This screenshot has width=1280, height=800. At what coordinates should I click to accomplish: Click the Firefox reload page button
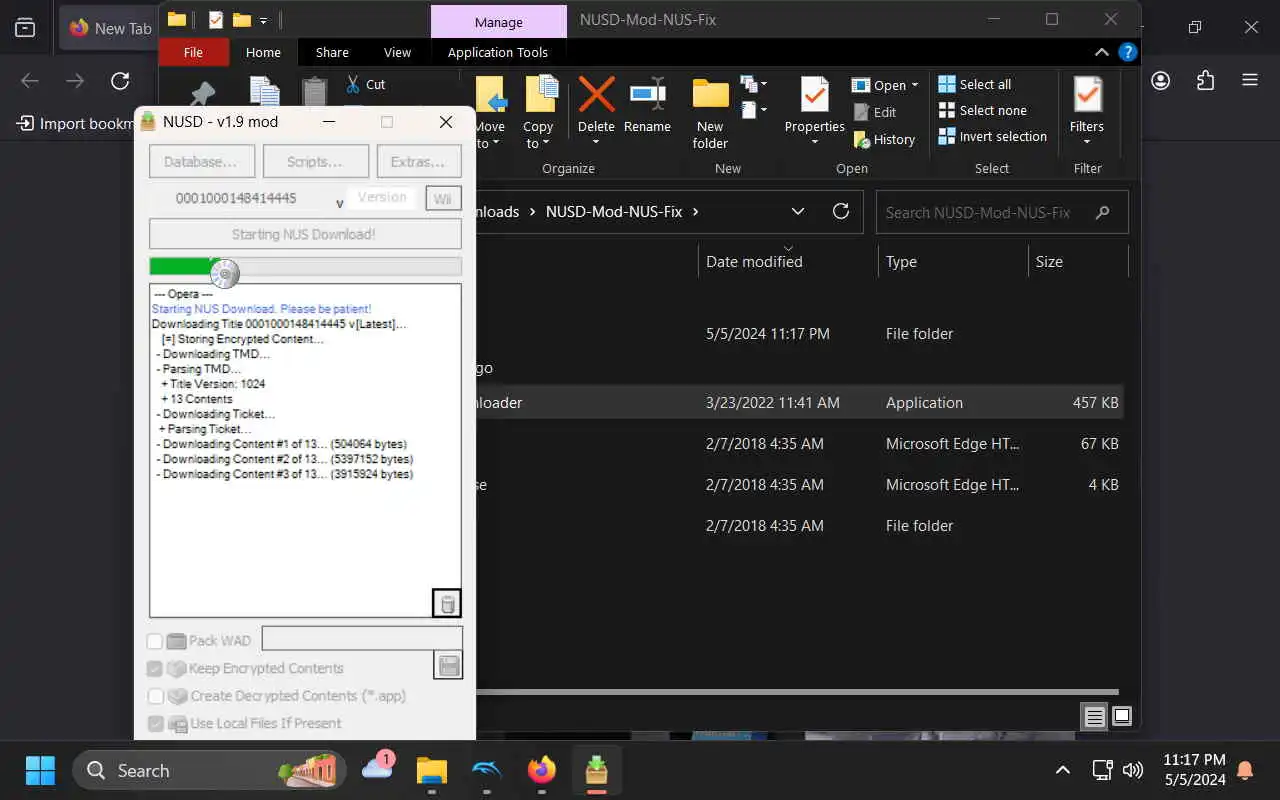[120, 81]
